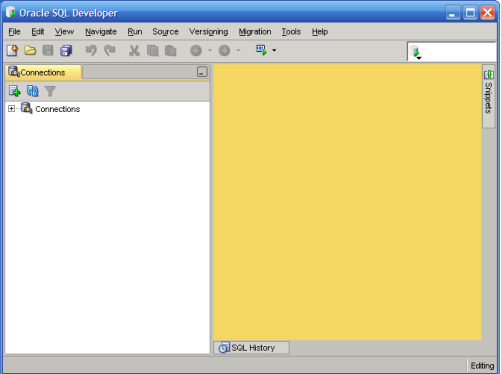Select the Connections panel tab
Screen dimensions: 501x374
[x=43, y=72]
